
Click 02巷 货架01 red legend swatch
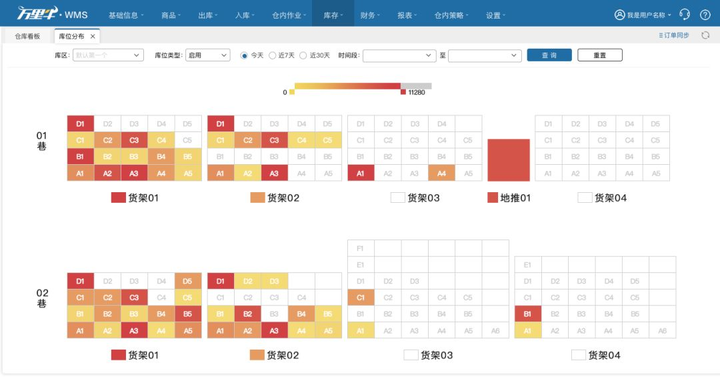coord(118,354)
